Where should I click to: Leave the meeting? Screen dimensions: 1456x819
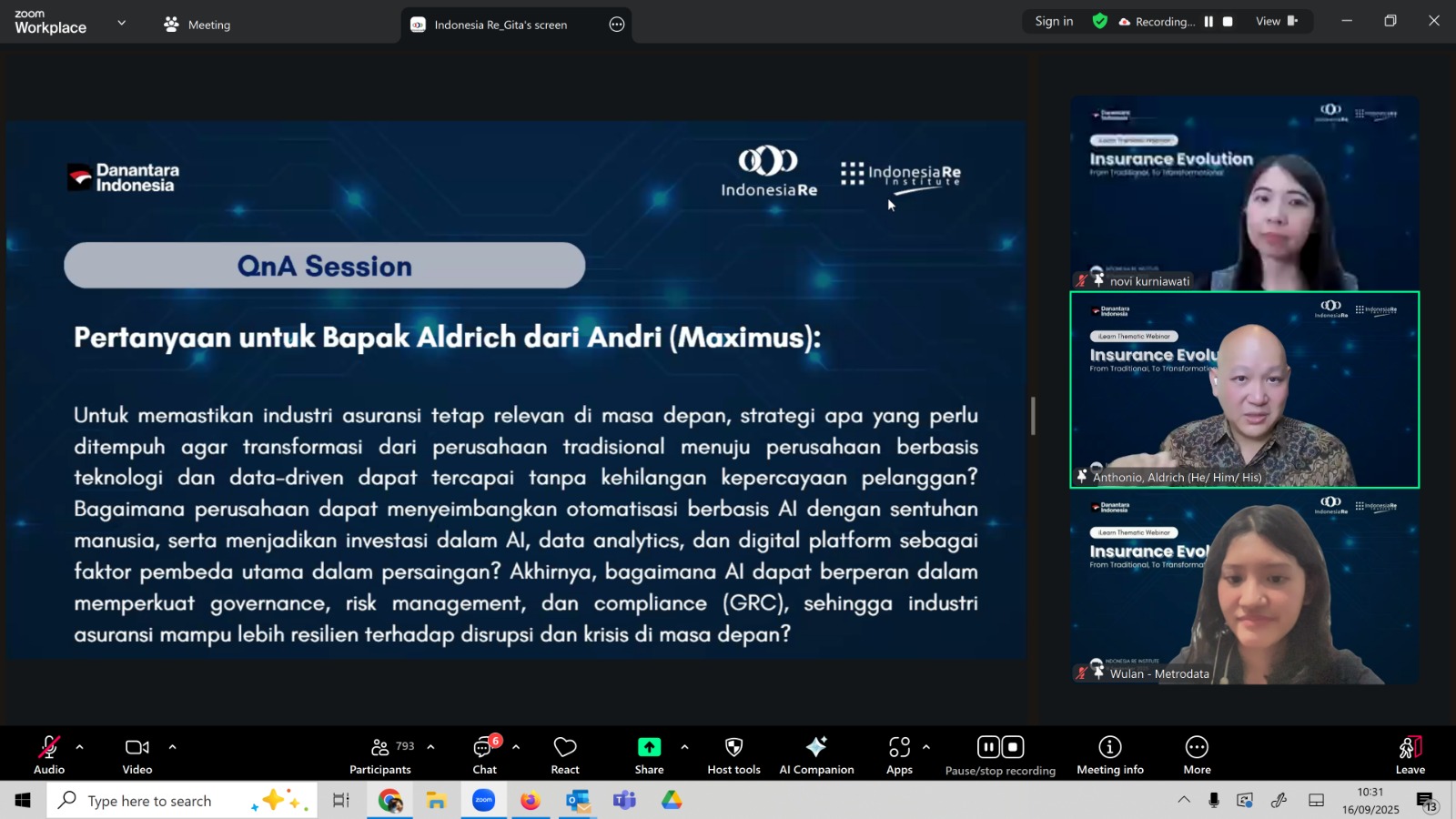pos(1410,754)
